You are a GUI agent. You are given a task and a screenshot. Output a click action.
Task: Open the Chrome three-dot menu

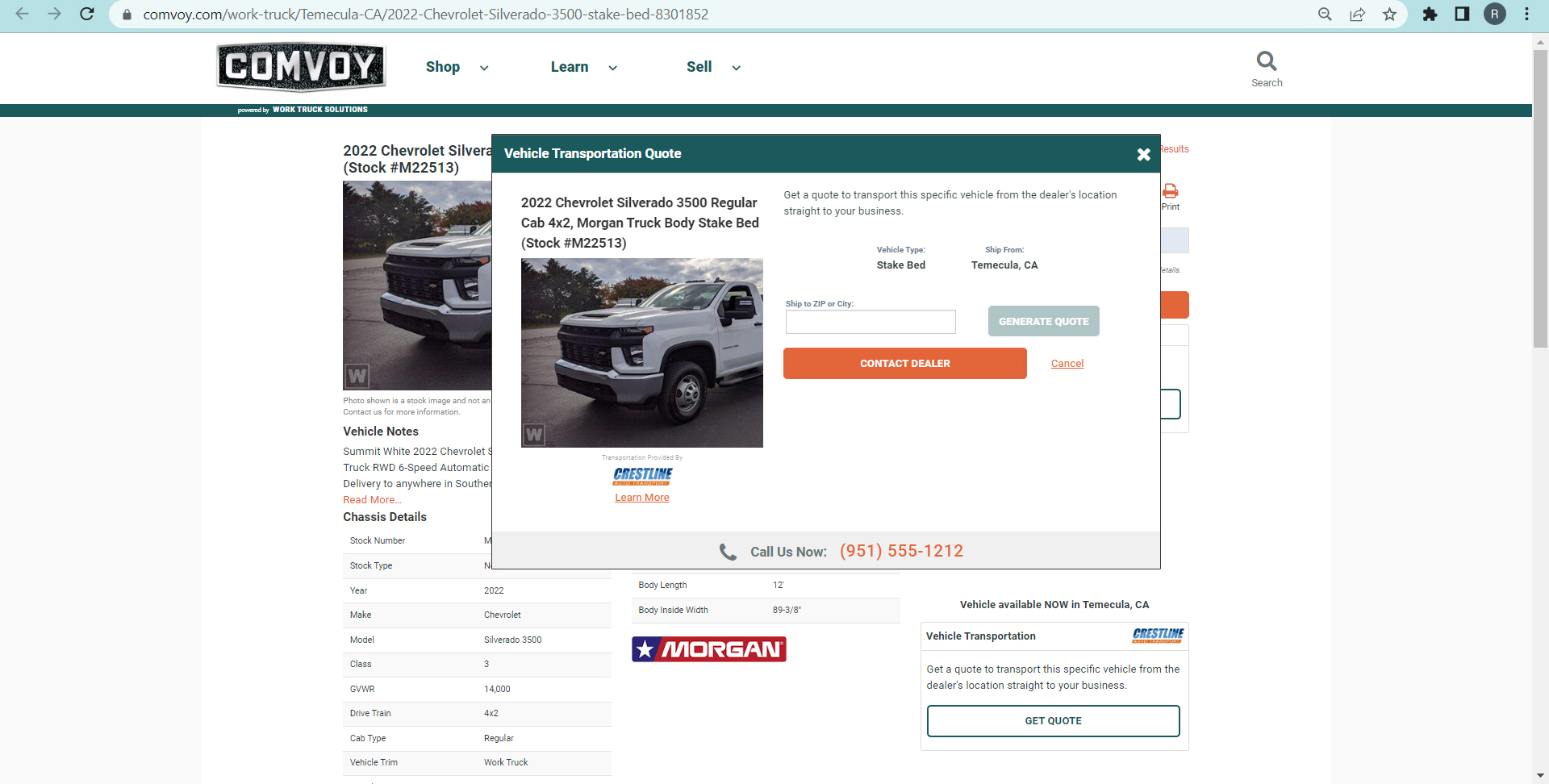(1526, 15)
